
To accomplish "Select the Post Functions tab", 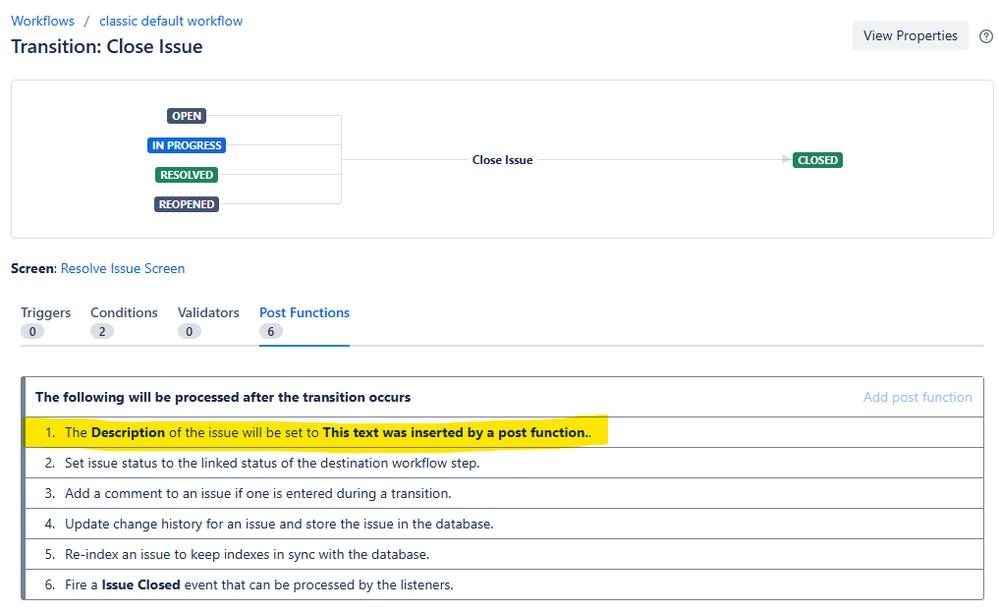I will coord(305,322).
